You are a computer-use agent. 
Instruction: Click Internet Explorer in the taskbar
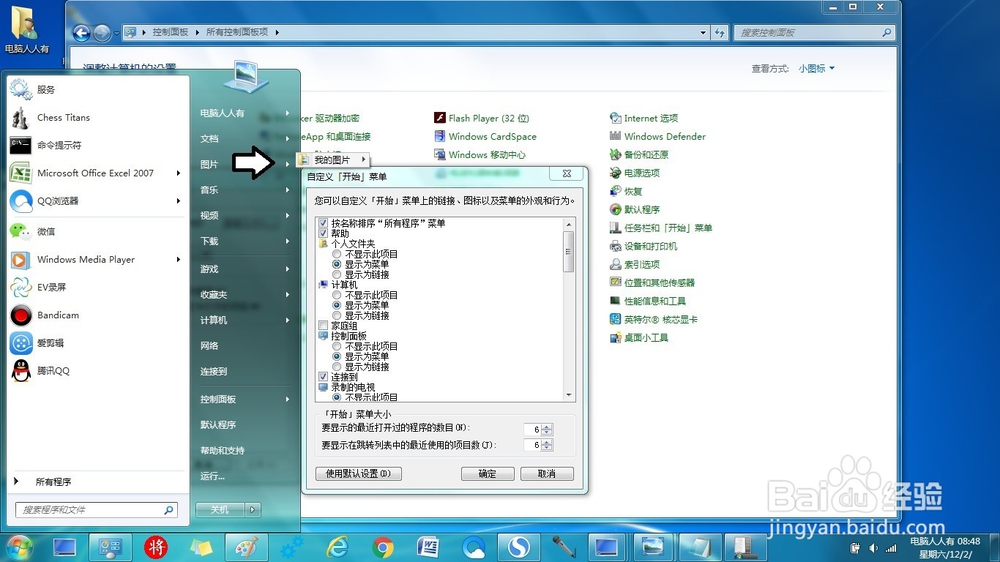coord(337,547)
